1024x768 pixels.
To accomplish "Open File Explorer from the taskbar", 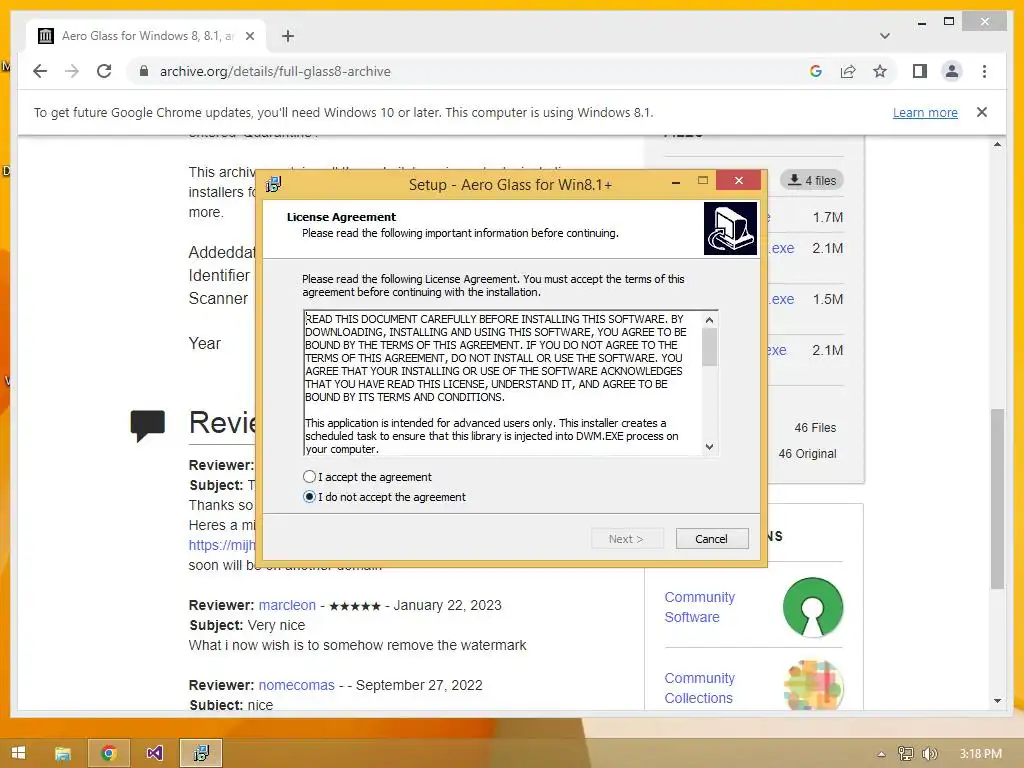I will [63, 753].
